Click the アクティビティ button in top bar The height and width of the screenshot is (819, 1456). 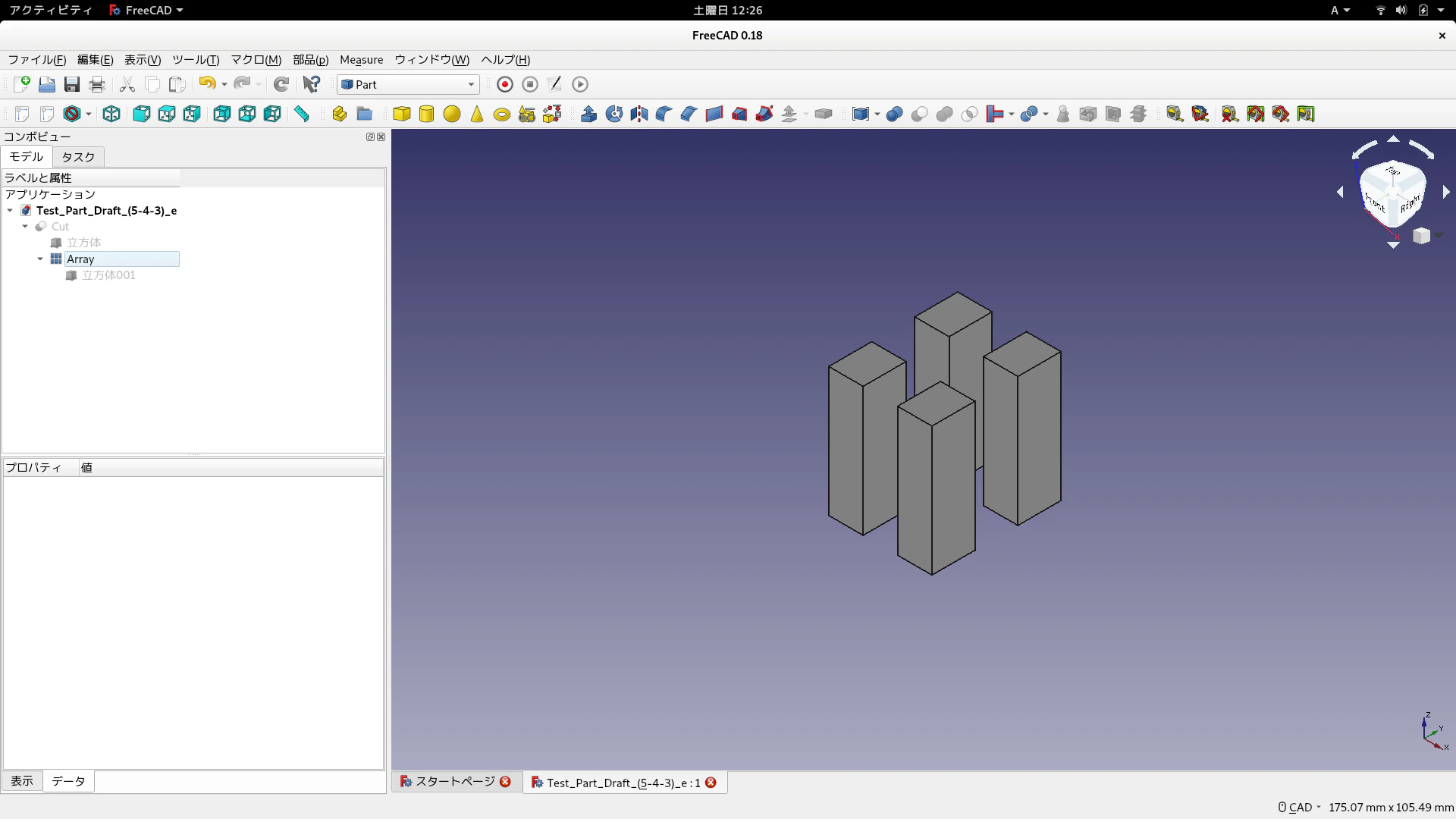tap(51, 10)
